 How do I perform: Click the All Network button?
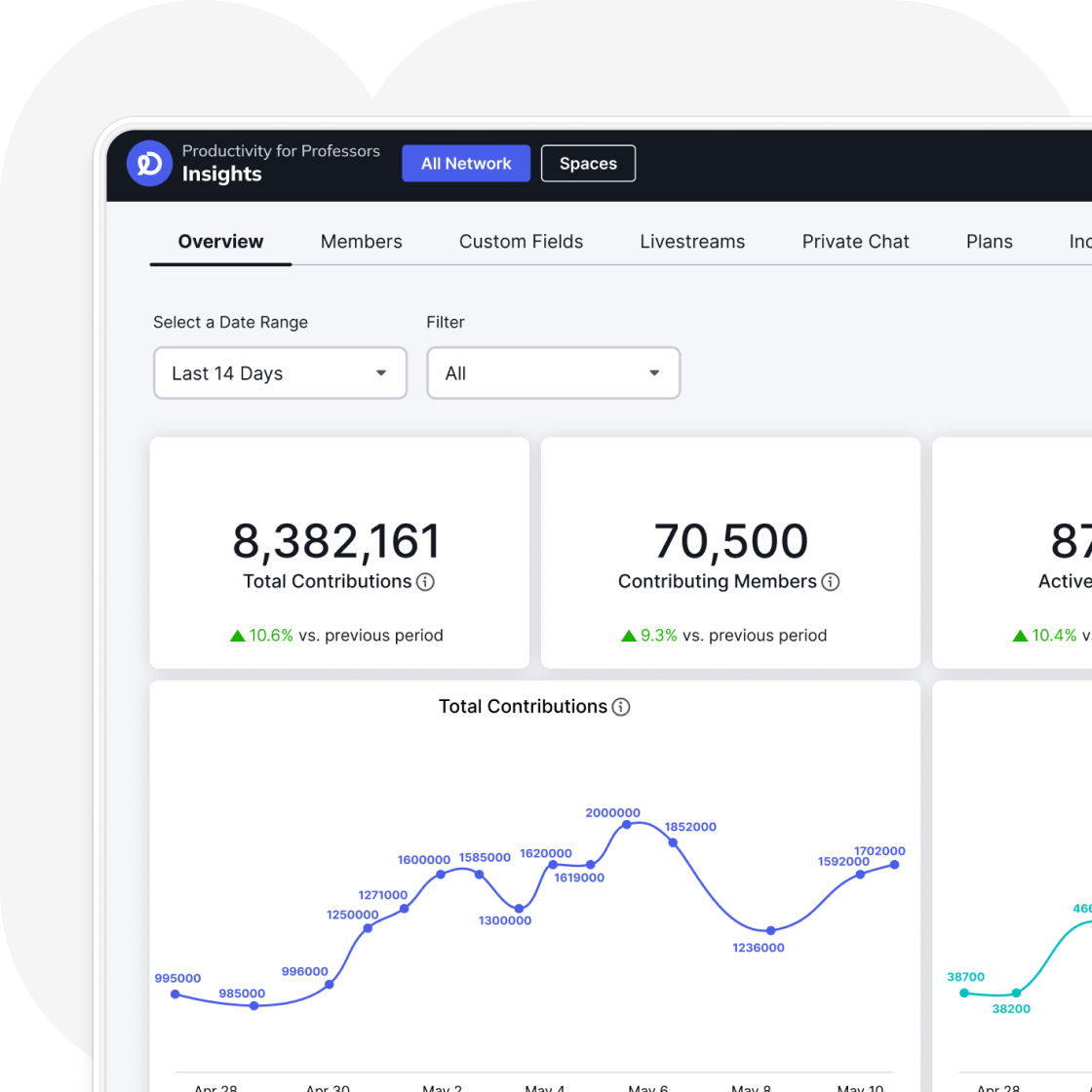pyautogui.click(x=465, y=163)
